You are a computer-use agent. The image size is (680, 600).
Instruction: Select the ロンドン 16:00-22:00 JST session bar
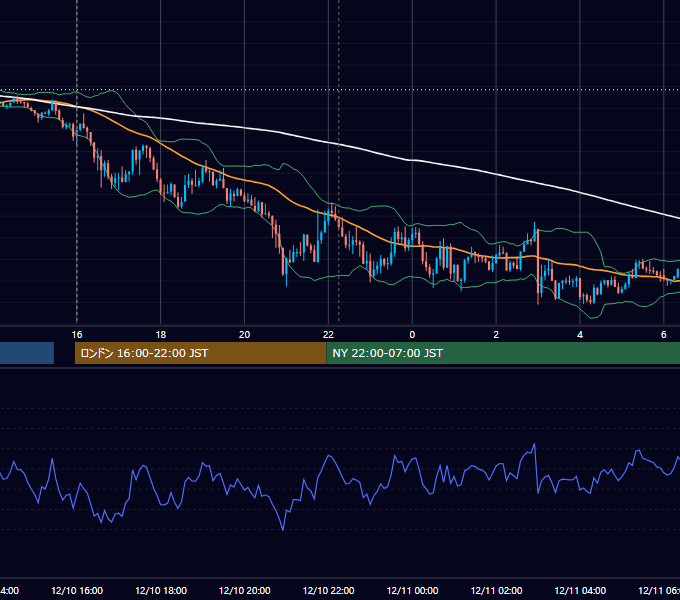click(200, 353)
